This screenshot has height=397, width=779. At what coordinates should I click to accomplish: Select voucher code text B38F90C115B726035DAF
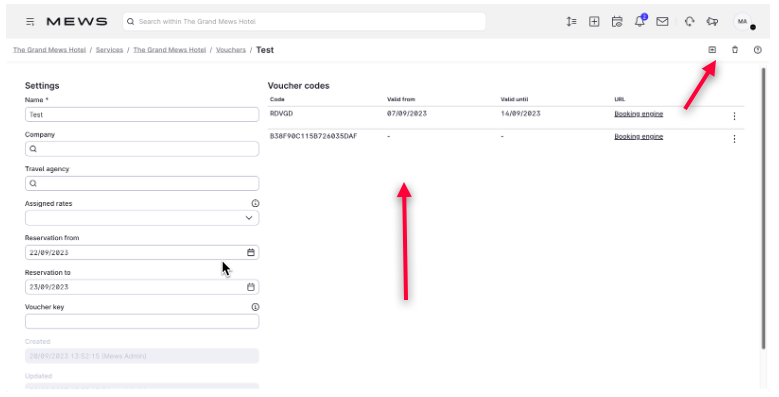point(313,136)
